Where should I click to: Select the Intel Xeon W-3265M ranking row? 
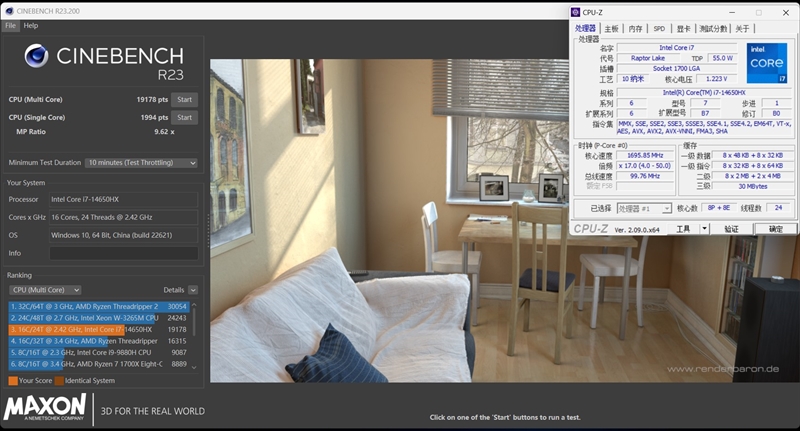point(99,318)
